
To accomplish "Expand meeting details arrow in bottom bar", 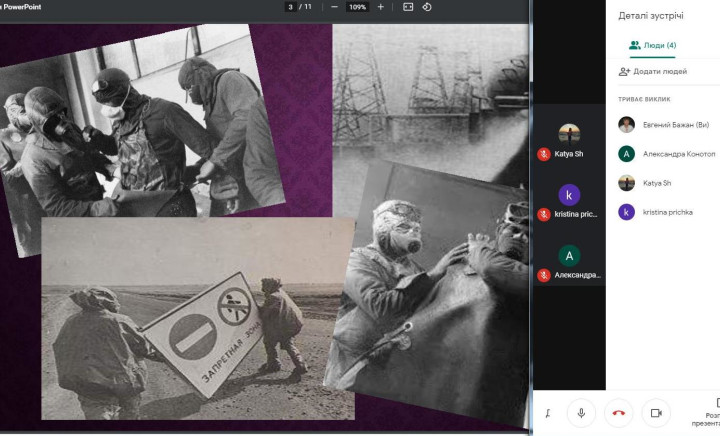I will (x=548, y=412).
